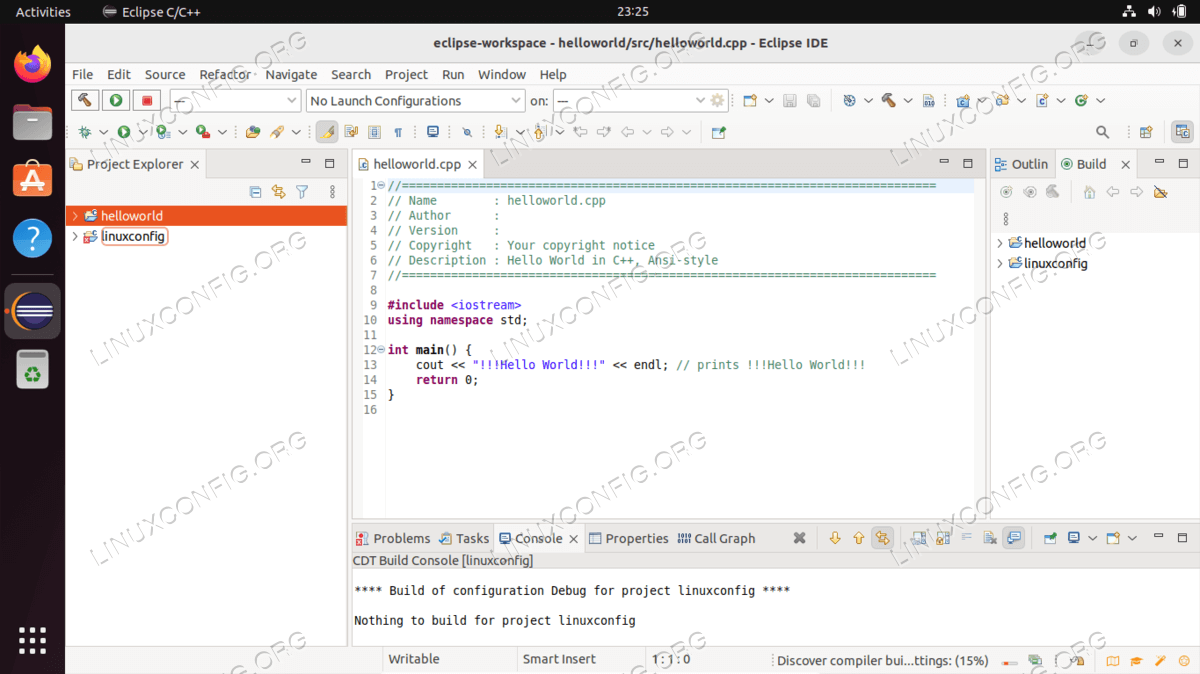1200x674 pixels.
Task: Close the Project Explorer view
Action: tap(195, 165)
